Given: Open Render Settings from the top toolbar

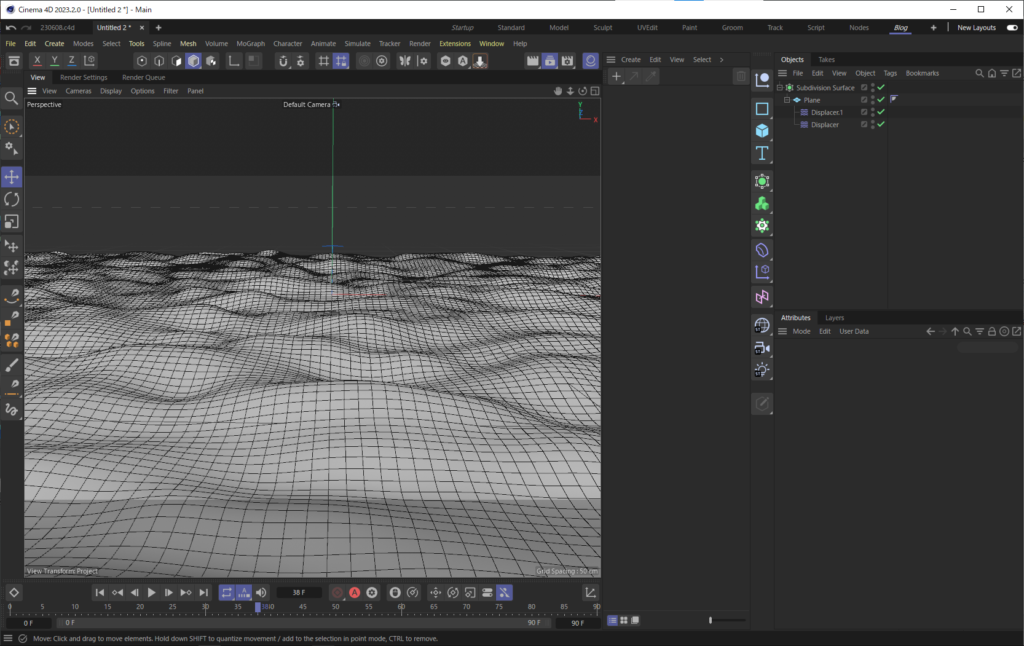Looking at the screenshot, I should point(567,61).
